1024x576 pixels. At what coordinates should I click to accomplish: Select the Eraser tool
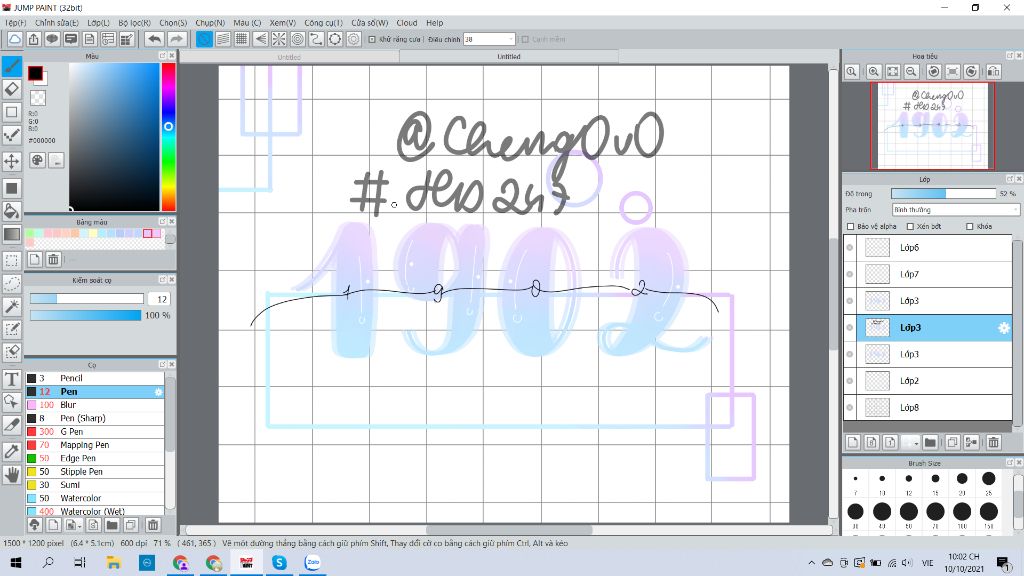[x=12, y=89]
